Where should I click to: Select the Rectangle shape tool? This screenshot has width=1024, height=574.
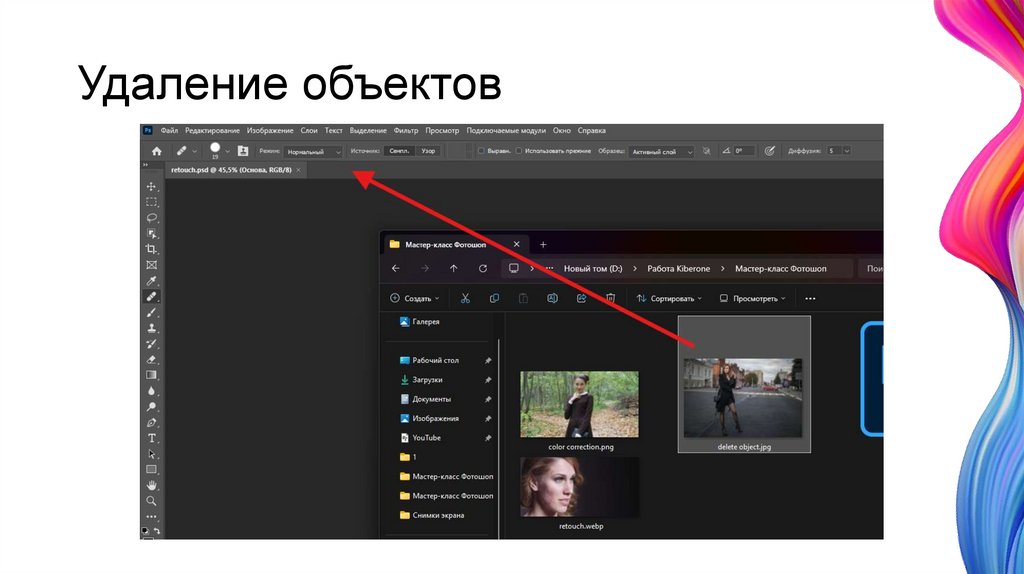click(x=152, y=470)
